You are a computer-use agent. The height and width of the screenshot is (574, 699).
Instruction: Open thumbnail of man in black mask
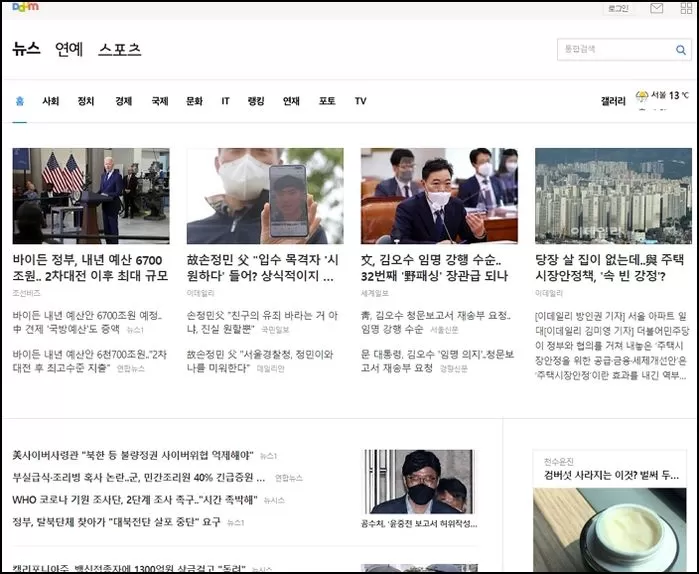click(x=419, y=482)
